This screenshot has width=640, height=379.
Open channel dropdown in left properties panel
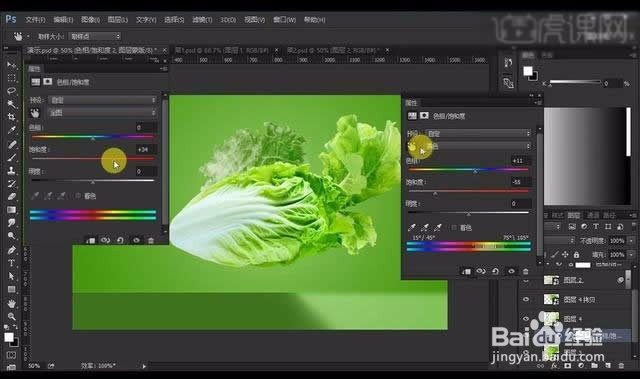pos(102,113)
